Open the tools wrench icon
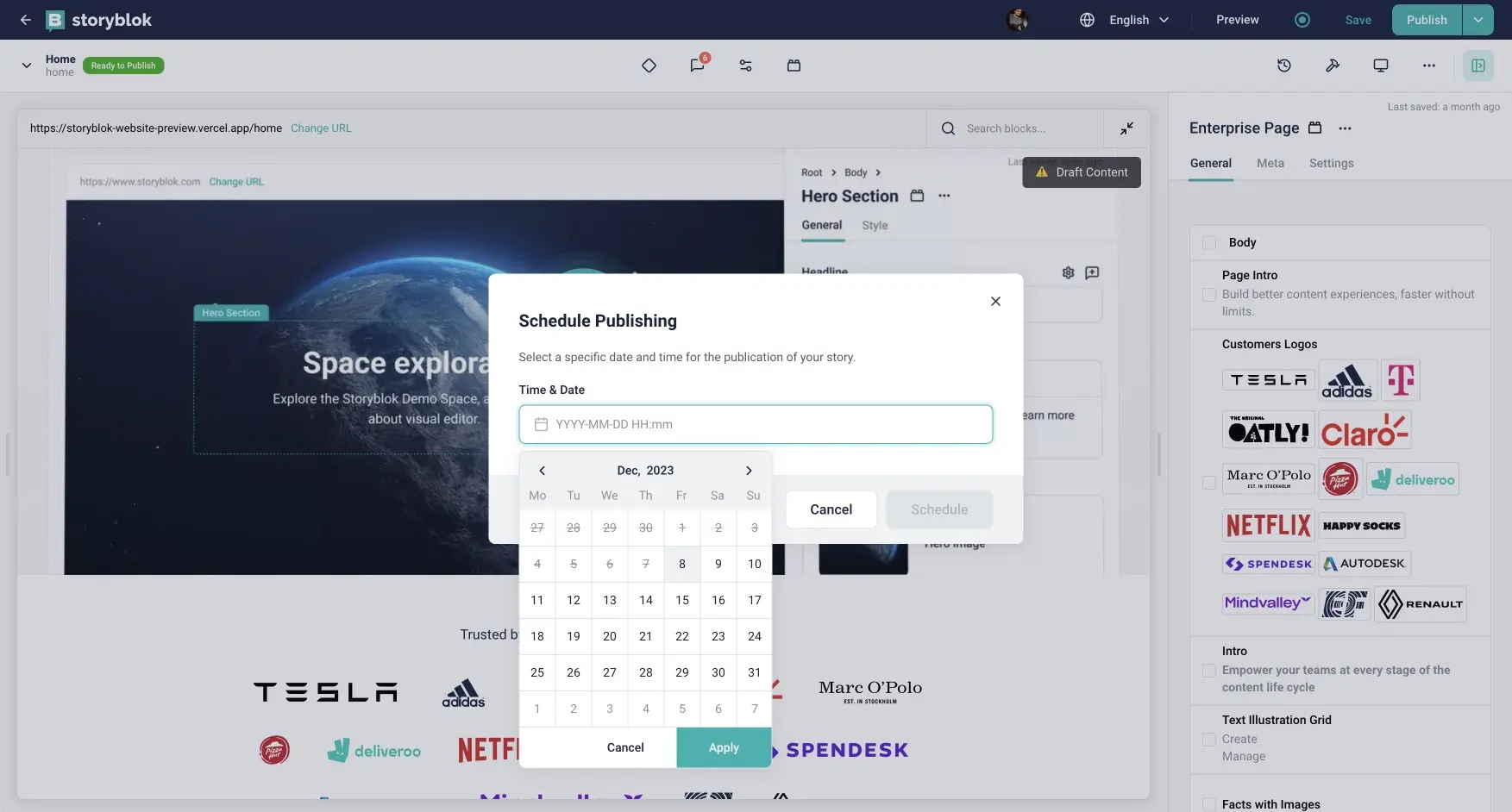The image size is (1512, 812). point(1333,66)
